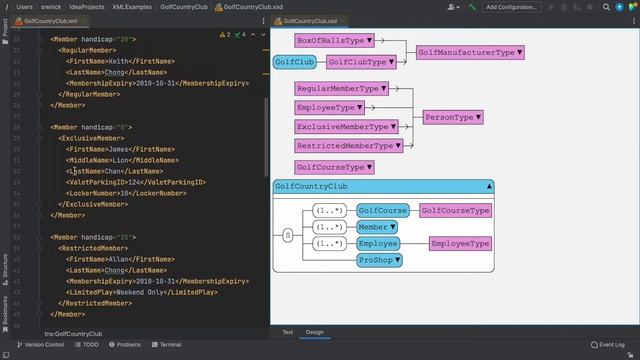Go to next highlighted error arrow
640x360 pixels.
(263, 35)
